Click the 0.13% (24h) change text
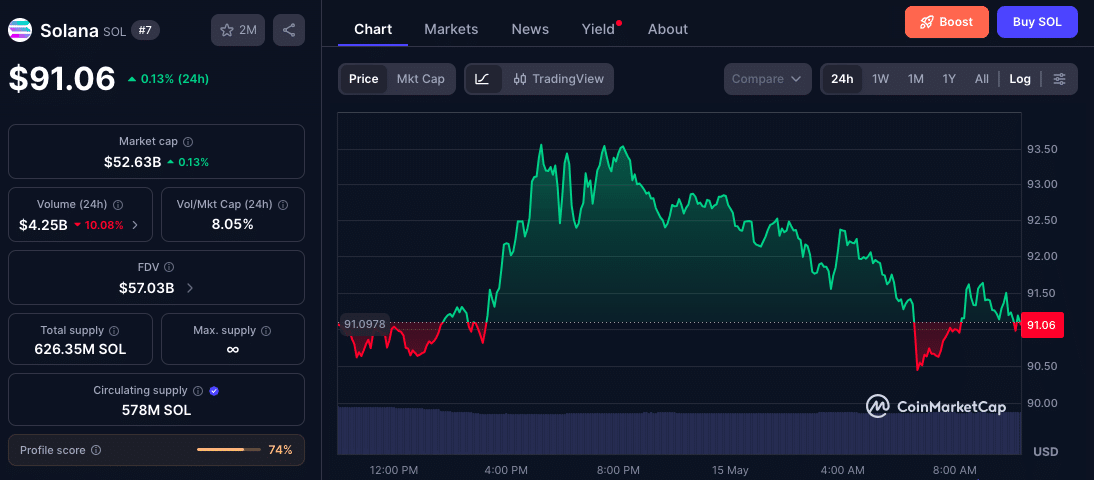1094x480 pixels. coord(174,79)
